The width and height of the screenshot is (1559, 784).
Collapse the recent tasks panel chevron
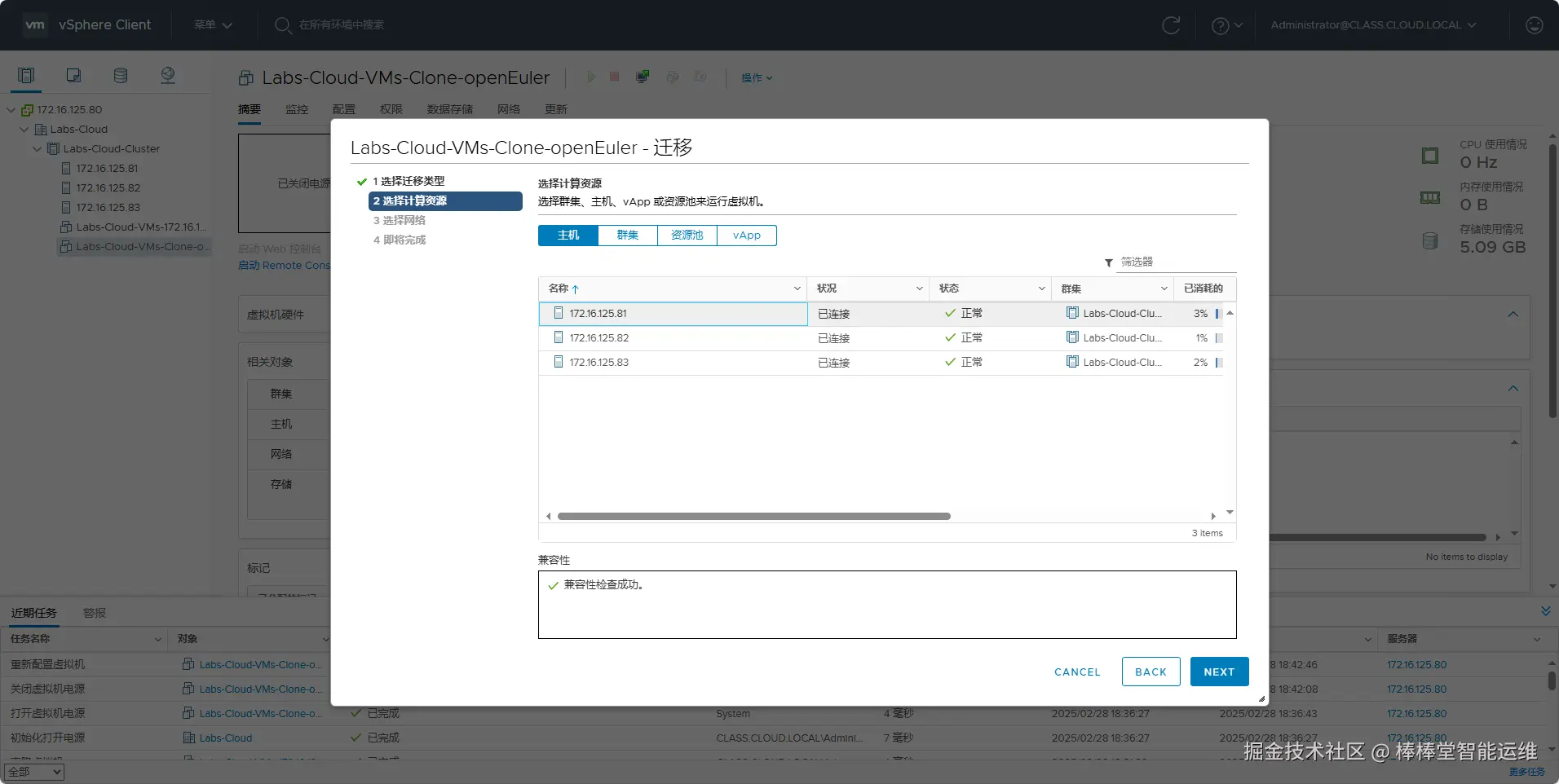coord(1545,611)
